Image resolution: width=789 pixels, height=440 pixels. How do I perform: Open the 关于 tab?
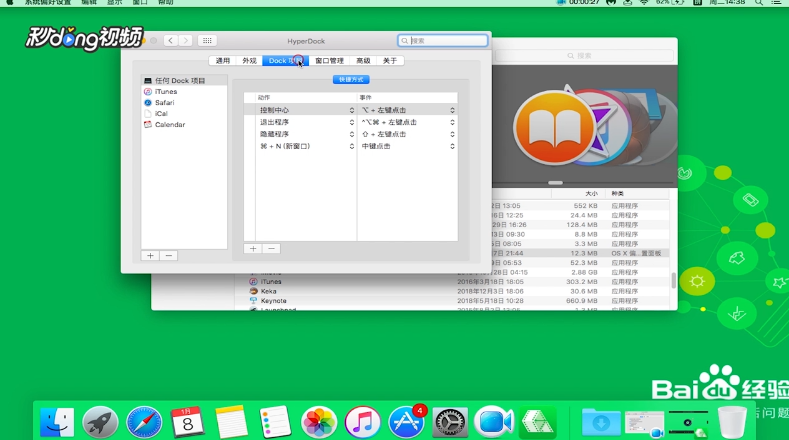pos(390,60)
